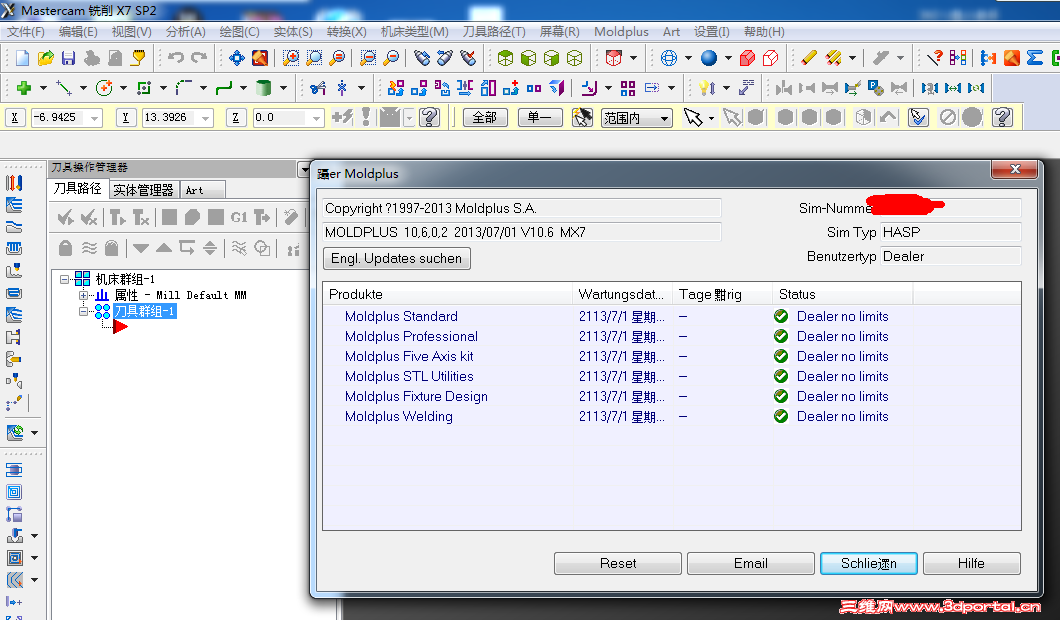Viewport: 1060px width, 620px height.
Task: Open the 文件(F) menu
Action: point(26,32)
